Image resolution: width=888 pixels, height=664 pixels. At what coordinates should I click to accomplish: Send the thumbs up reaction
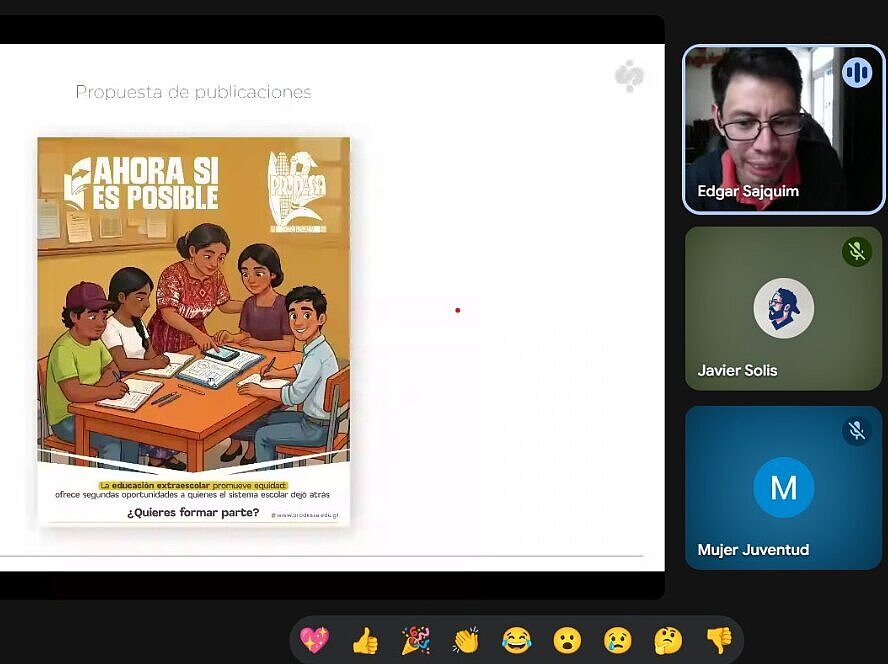click(365, 640)
